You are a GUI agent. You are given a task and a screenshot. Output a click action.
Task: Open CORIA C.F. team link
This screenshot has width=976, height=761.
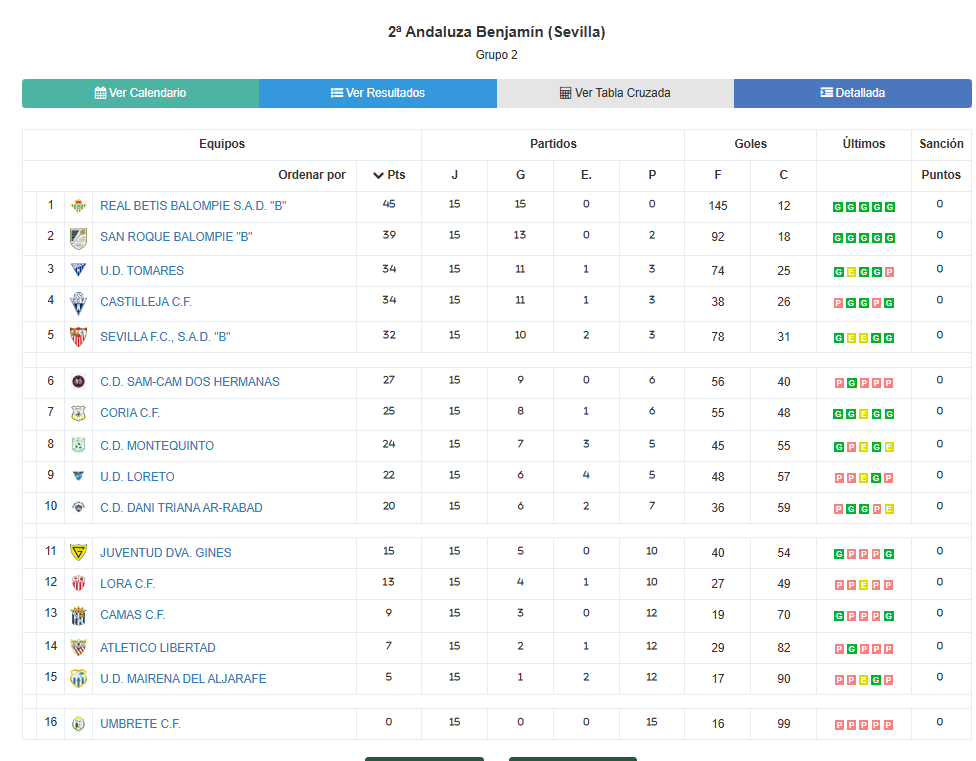(x=130, y=413)
